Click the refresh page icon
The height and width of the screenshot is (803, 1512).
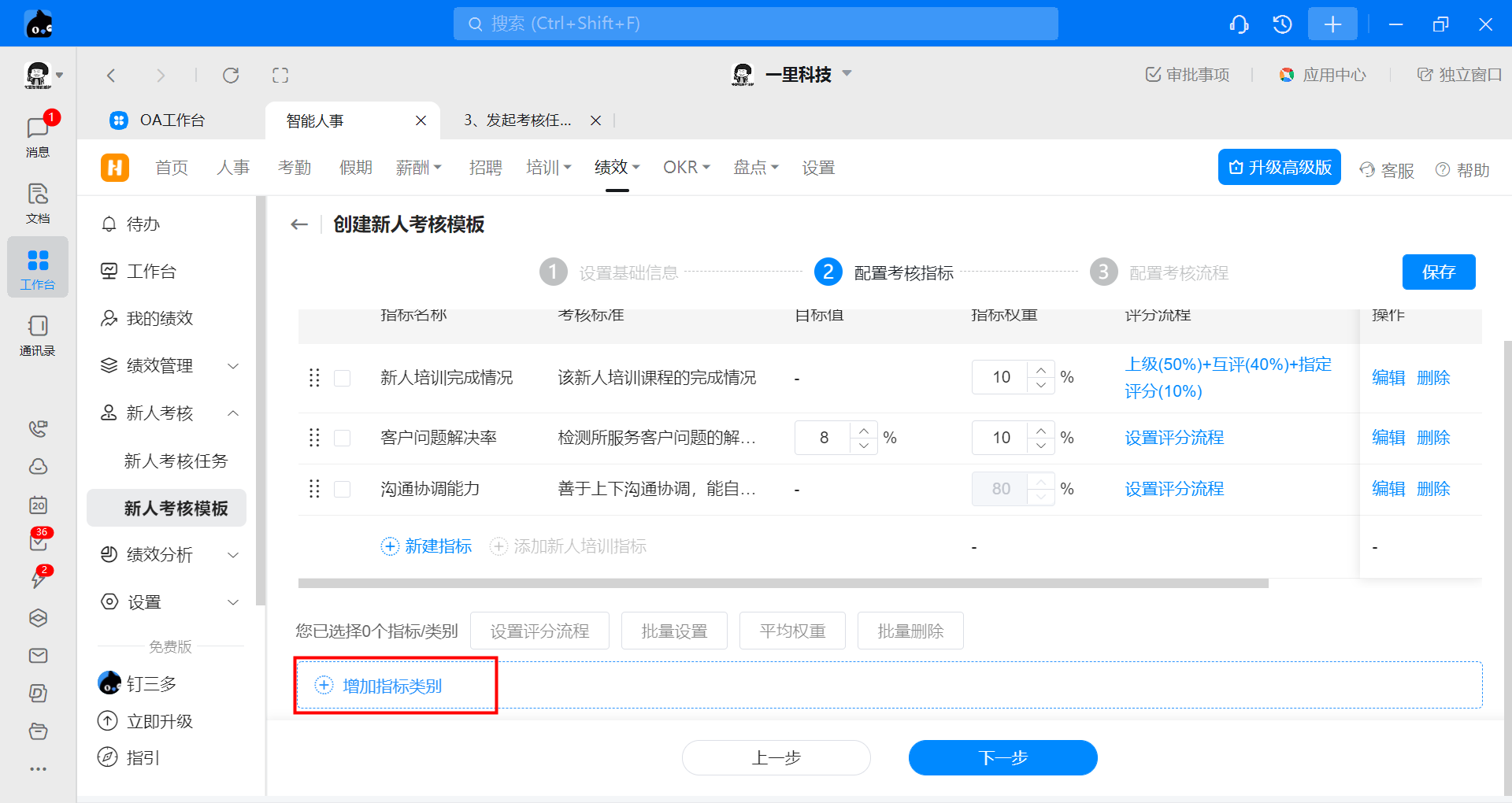click(x=231, y=76)
